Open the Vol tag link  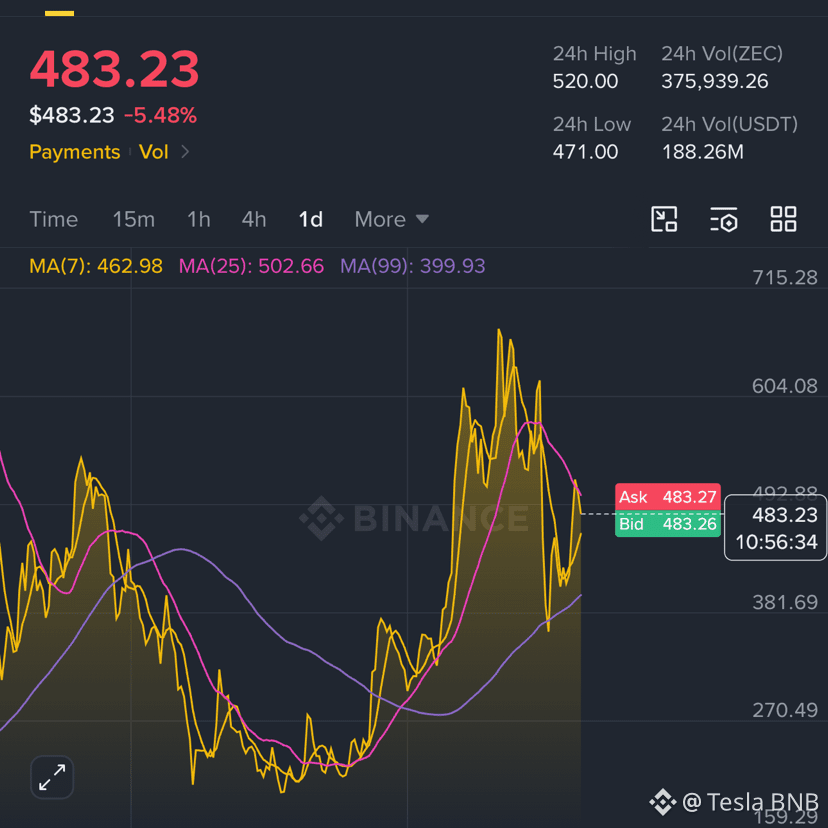tap(153, 152)
